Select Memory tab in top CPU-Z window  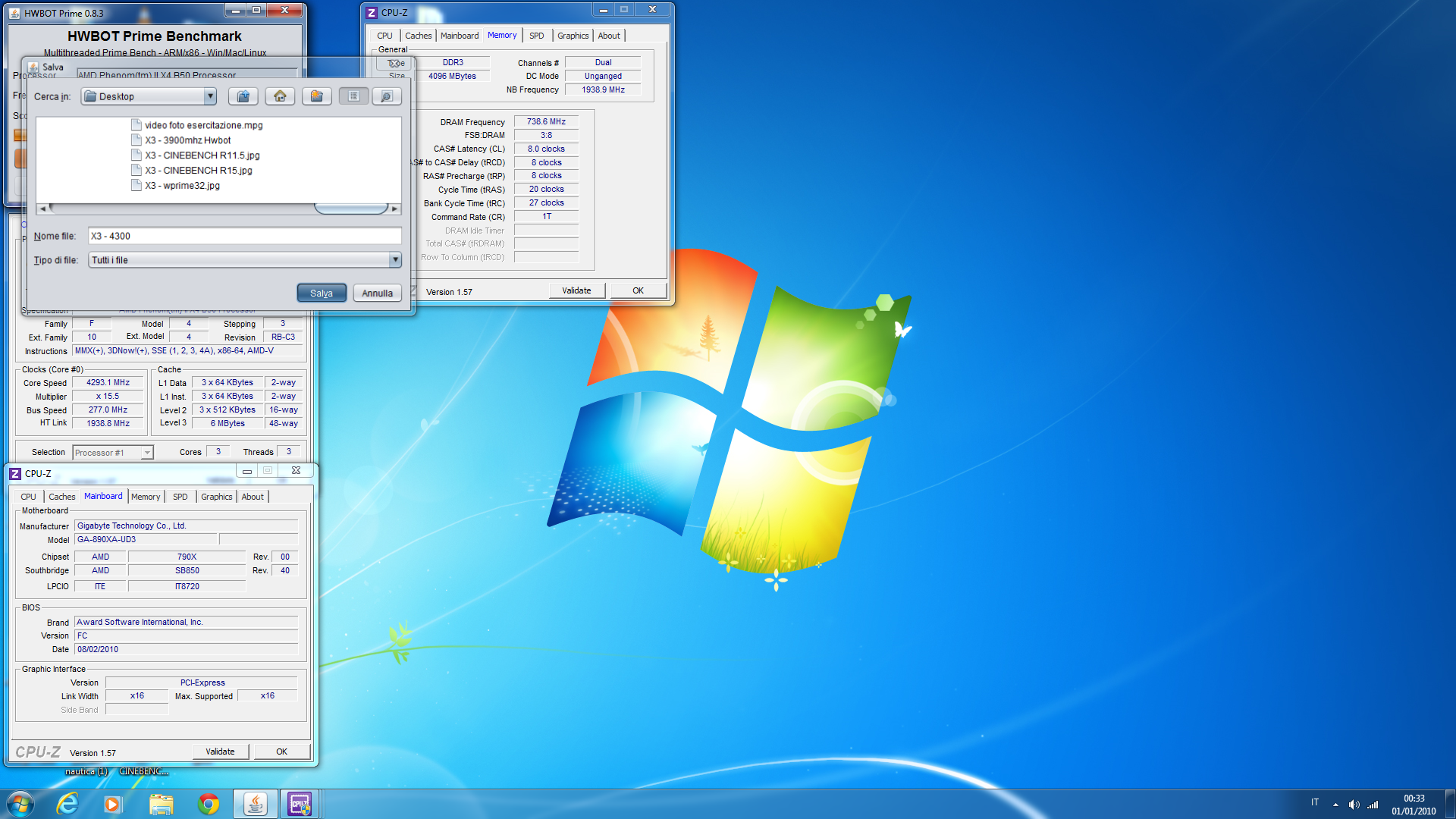point(502,35)
